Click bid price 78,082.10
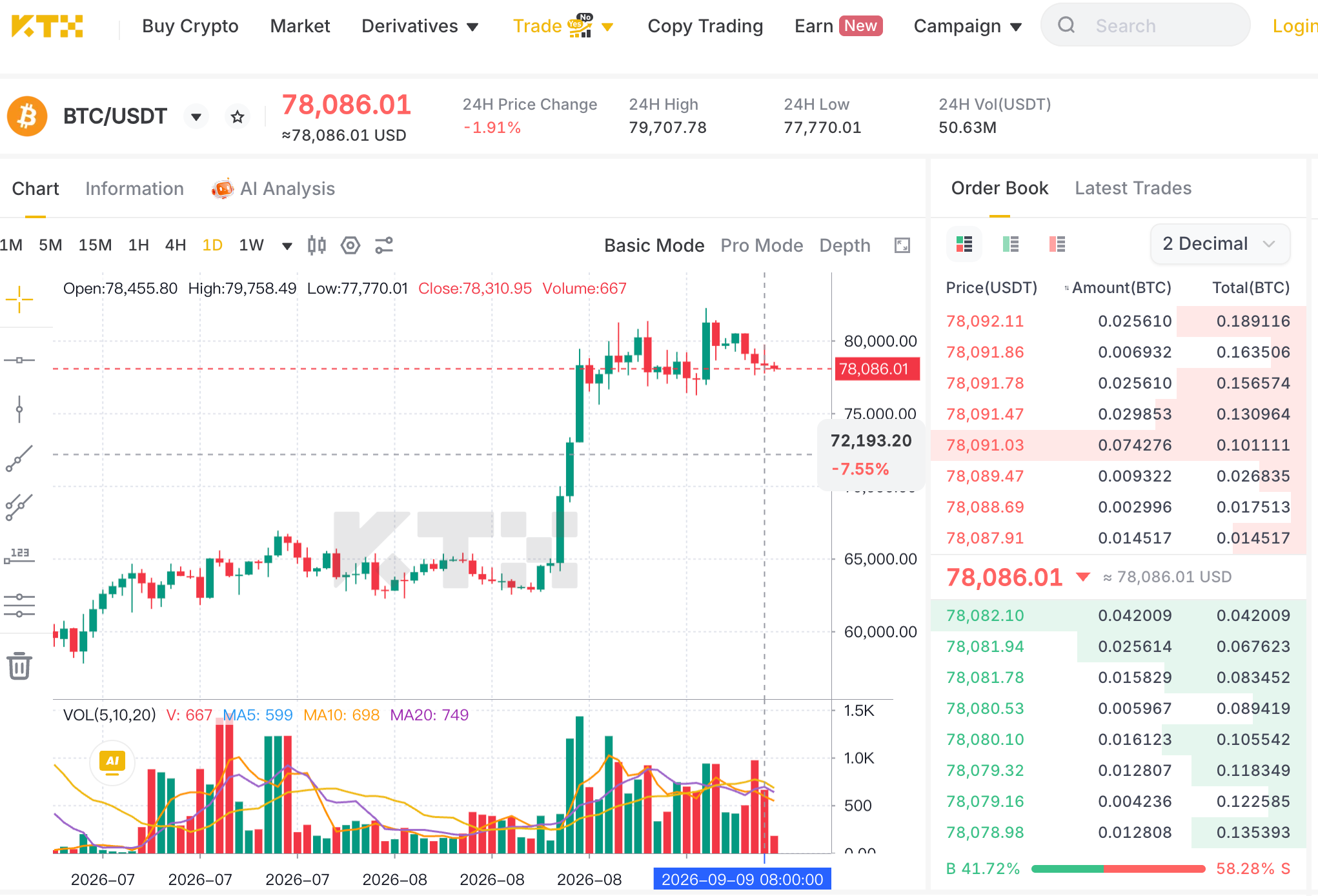Image resolution: width=1318 pixels, height=896 pixels. click(x=985, y=615)
